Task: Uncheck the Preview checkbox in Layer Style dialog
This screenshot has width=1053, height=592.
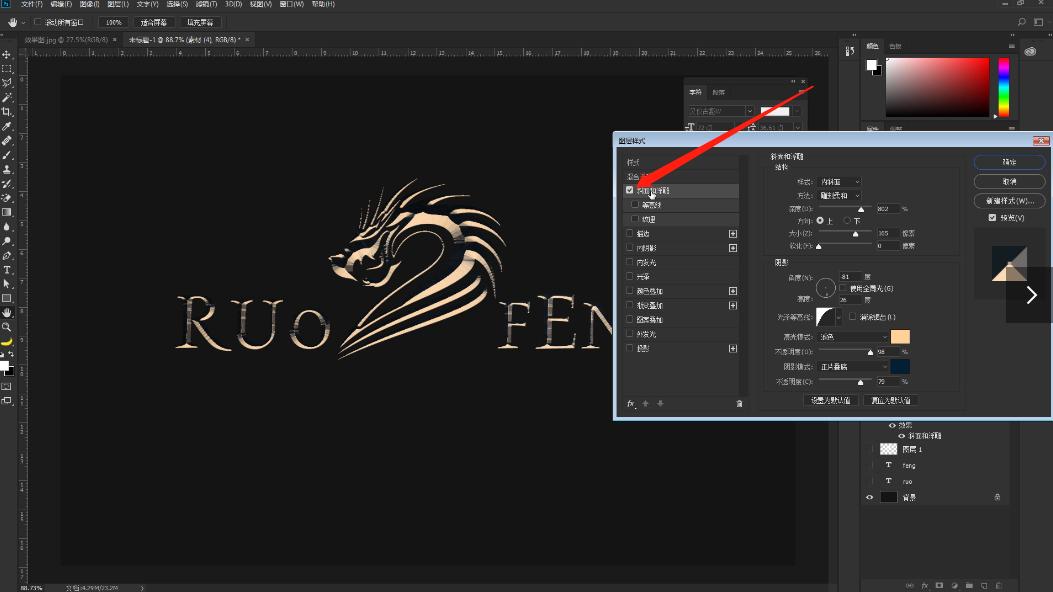Action: pyautogui.click(x=990, y=219)
